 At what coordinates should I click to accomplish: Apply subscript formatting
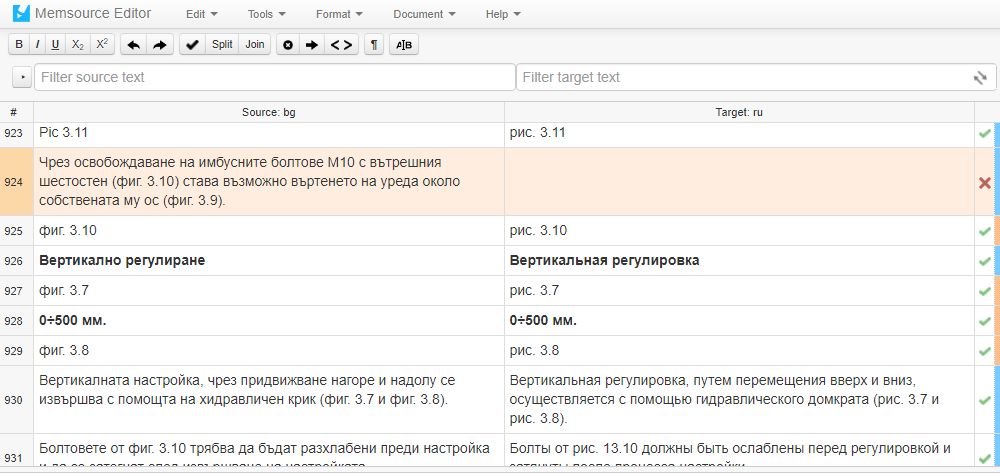(78, 45)
